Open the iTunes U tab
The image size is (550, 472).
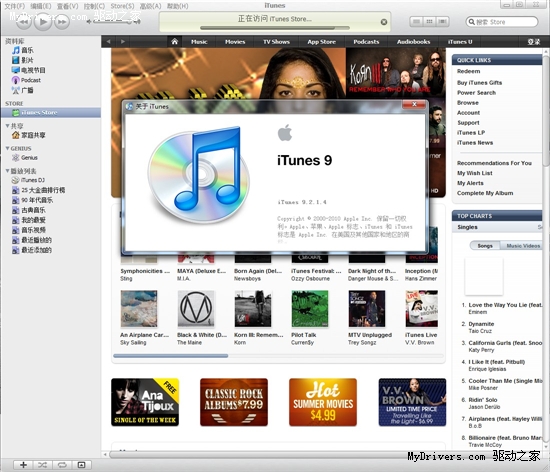(x=460, y=42)
